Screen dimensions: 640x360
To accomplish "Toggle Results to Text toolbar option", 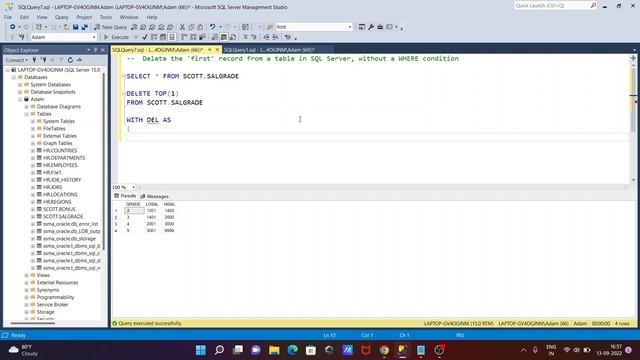I will click(x=215, y=37).
